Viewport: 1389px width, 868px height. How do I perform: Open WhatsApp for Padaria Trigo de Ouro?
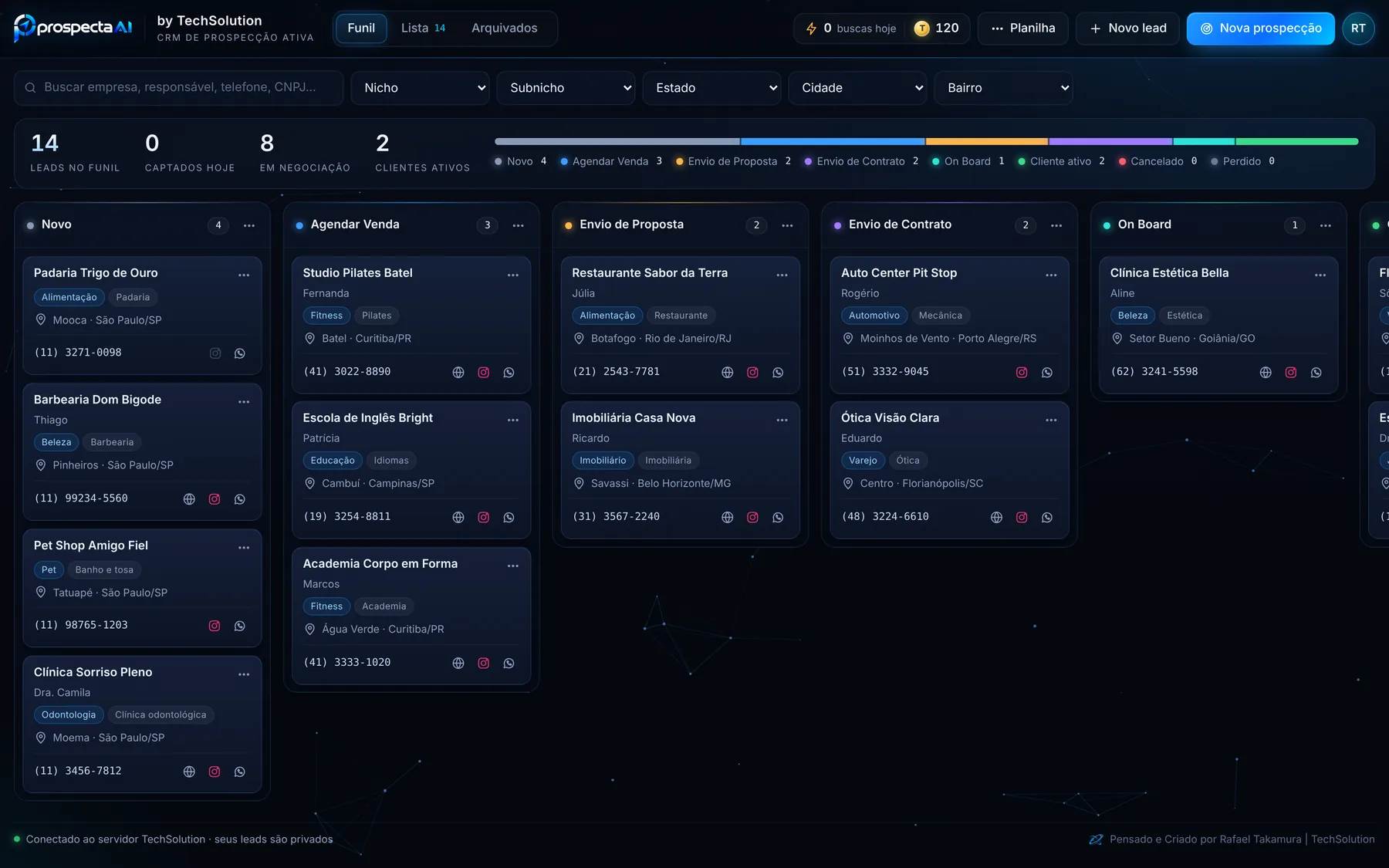tap(240, 353)
